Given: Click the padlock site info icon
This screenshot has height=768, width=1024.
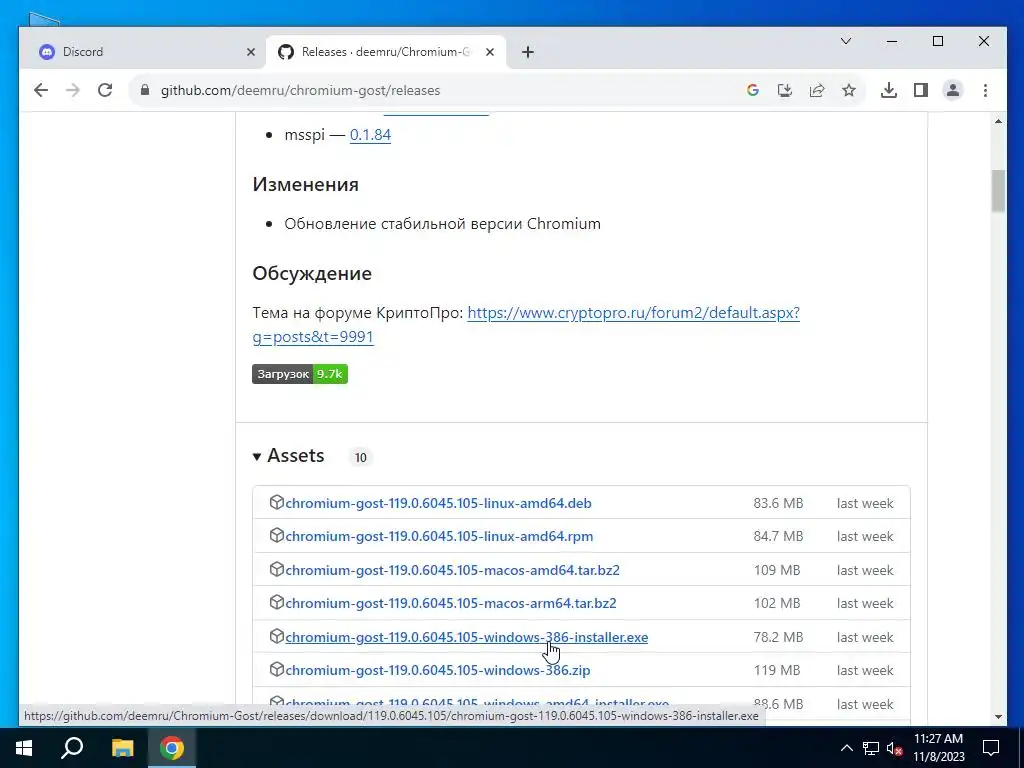Looking at the screenshot, I should 145,90.
